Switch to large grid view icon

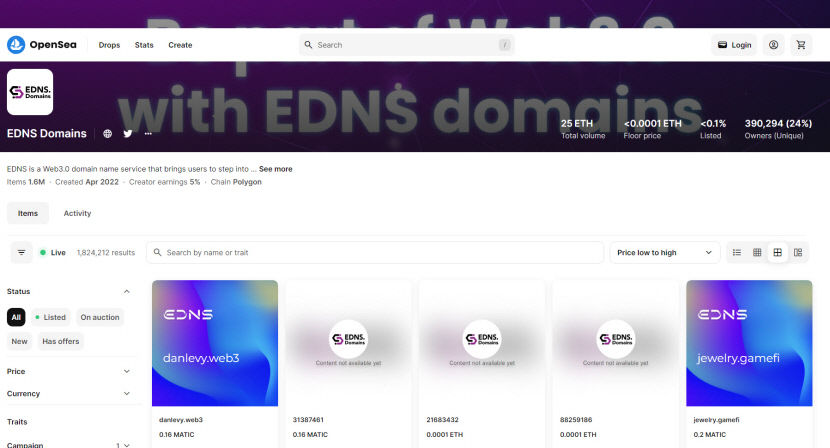pos(778,253)
